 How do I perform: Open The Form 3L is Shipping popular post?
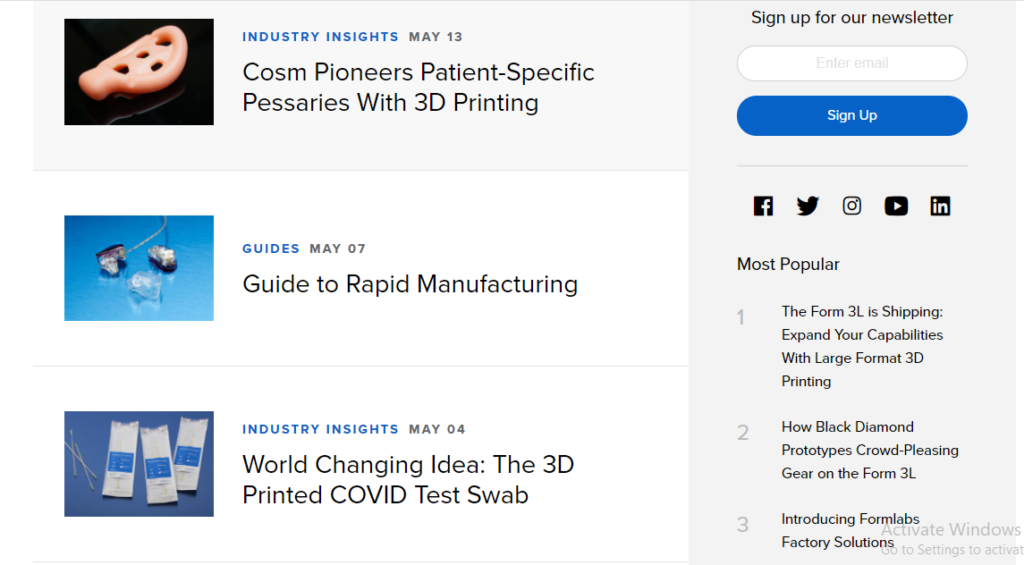pos(862,346)
